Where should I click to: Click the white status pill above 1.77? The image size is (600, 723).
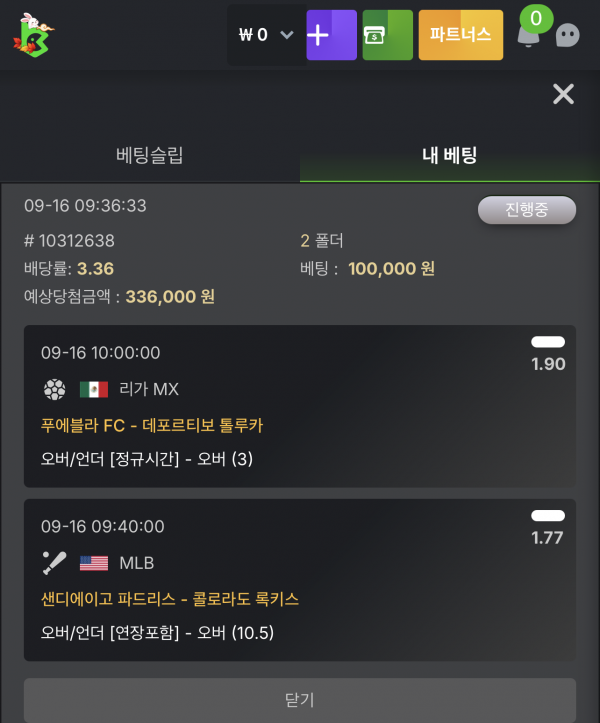[548, 516]
